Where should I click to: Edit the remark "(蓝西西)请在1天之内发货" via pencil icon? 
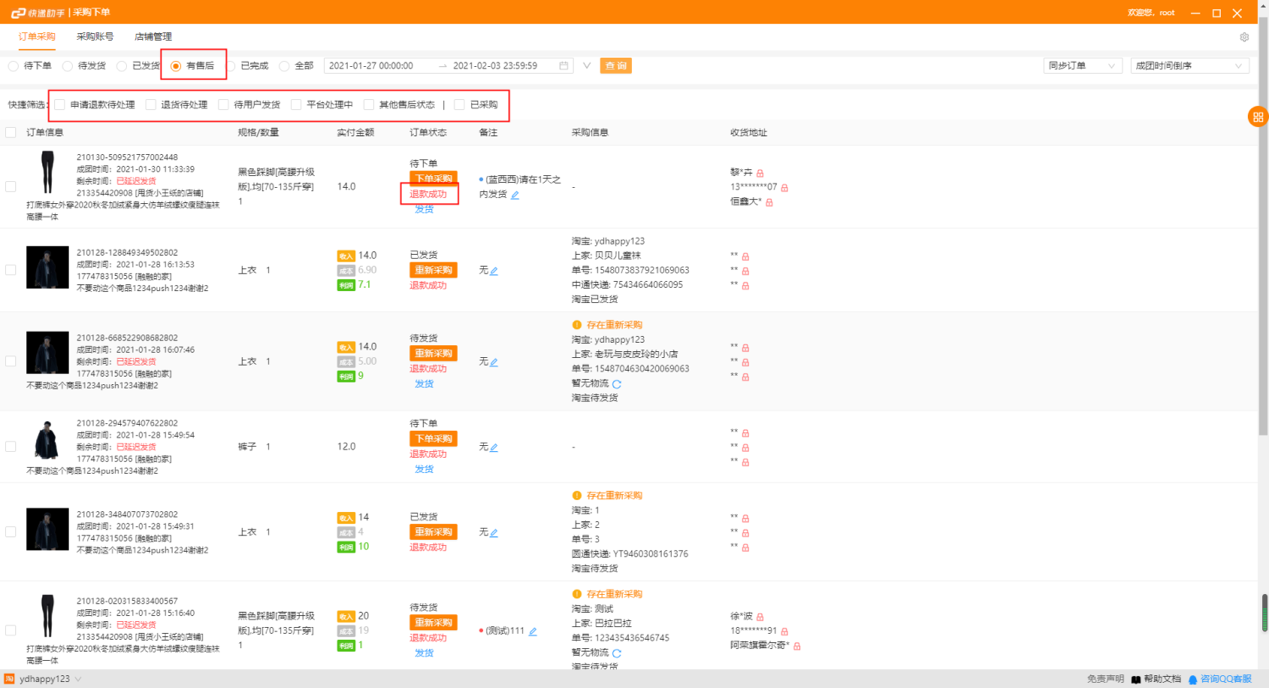515,195
